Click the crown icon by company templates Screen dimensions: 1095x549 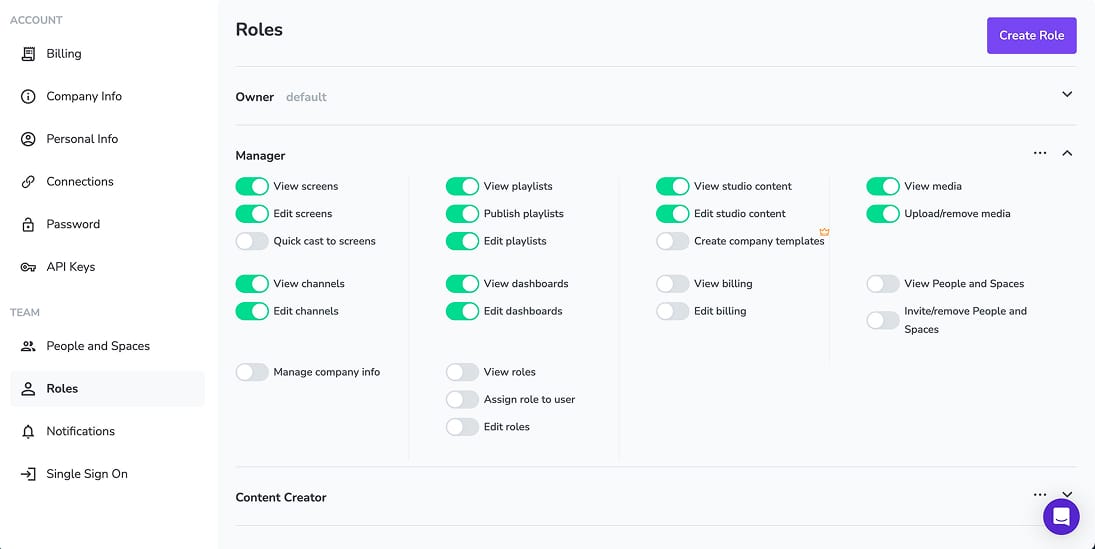tap(824, 232)
